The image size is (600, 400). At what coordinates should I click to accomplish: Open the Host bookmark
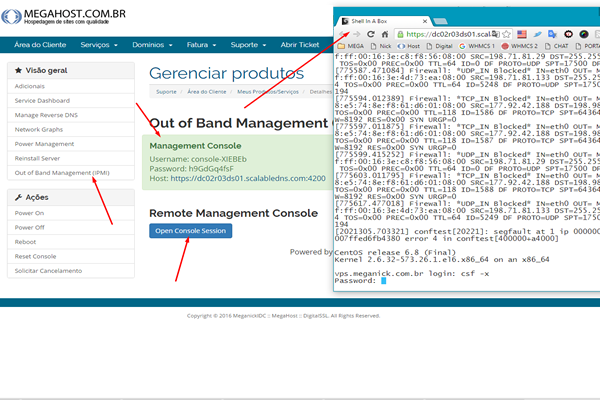409,46
